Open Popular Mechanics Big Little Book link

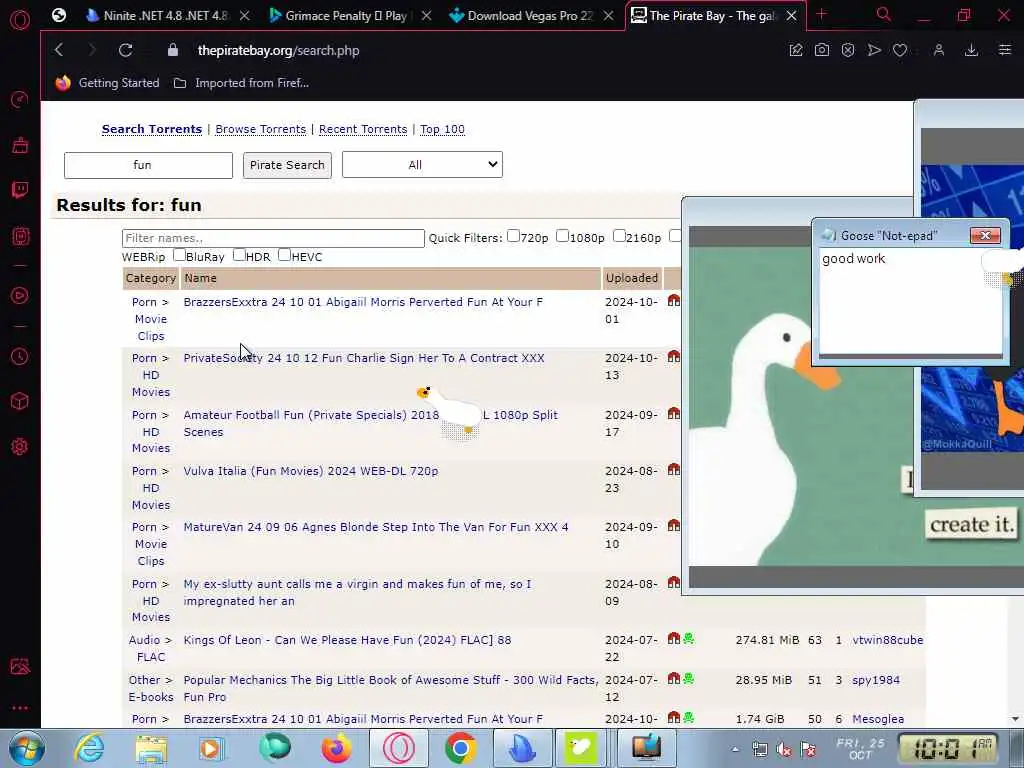tap(391, 688)
